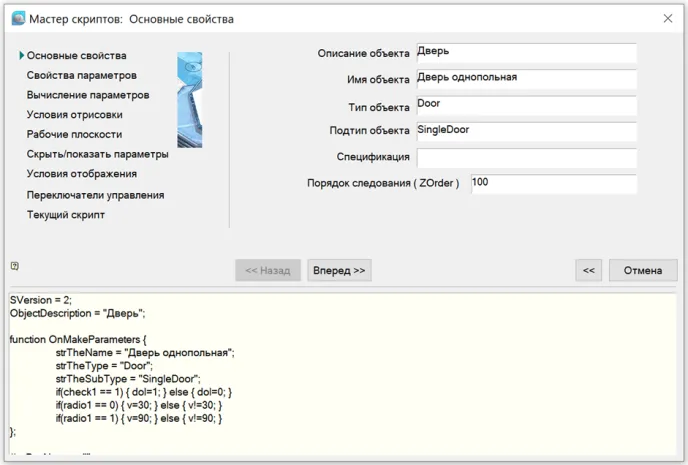688x465 pixels.
Task: Click the empty Спецификация field
Action: [525, 158]
